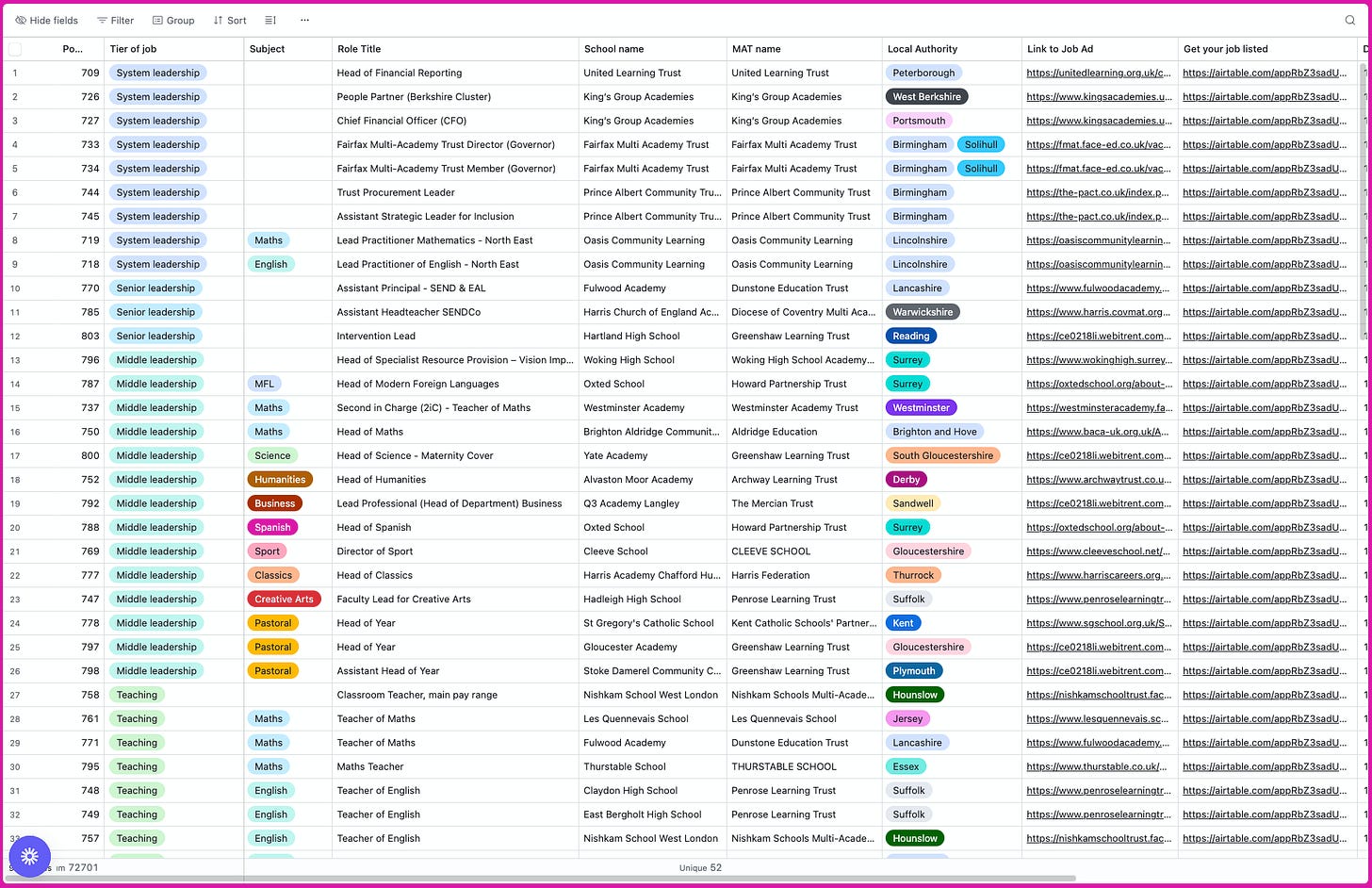Click the Portsmouth tag

point(919,121)
